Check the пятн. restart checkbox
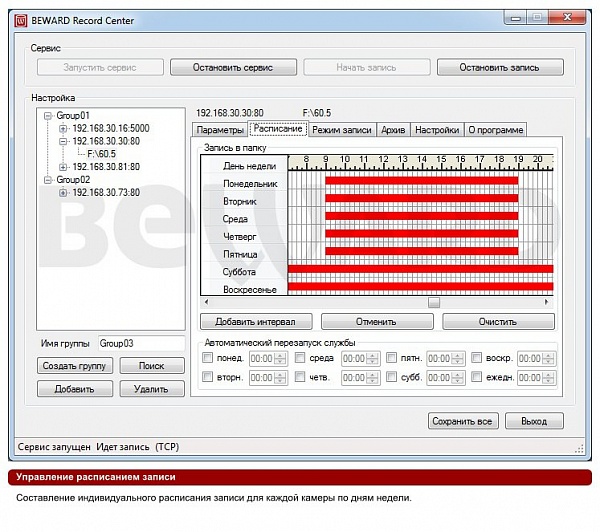Image resolution: width=600 pixels, height=532 pixels. tap(391, 357)
